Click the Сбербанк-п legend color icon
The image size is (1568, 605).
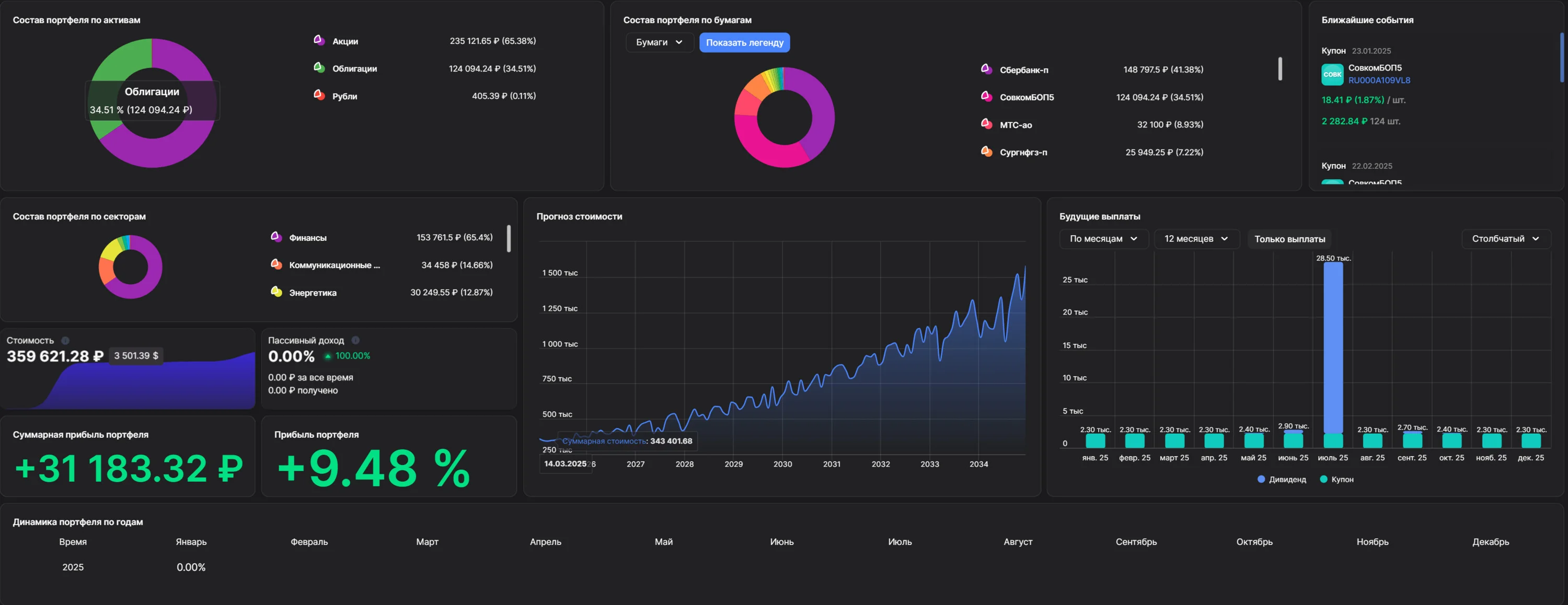tap(987, 69)
